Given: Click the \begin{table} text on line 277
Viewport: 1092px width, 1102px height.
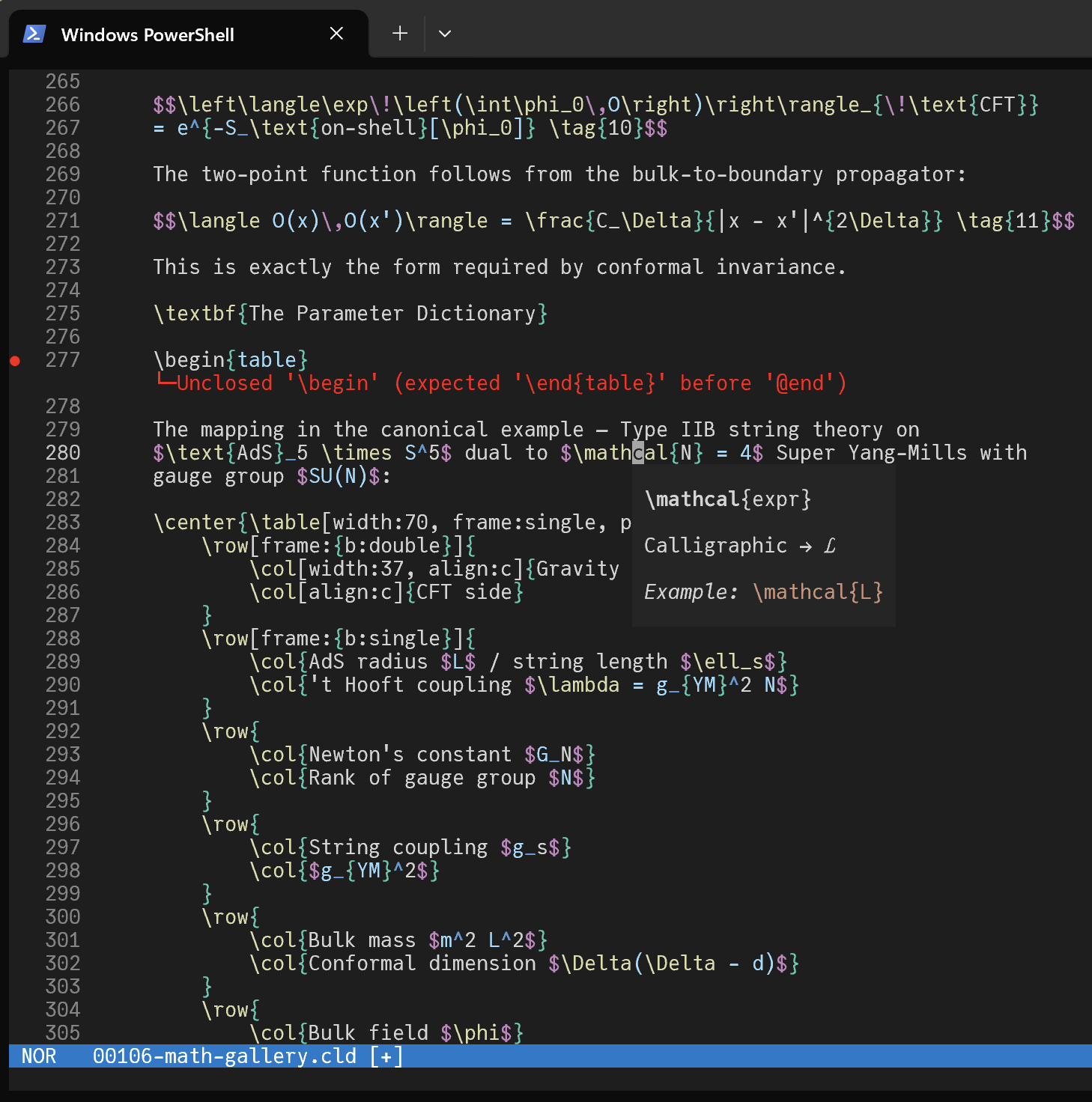Looking at the screenshot, I should click(231, 360).
